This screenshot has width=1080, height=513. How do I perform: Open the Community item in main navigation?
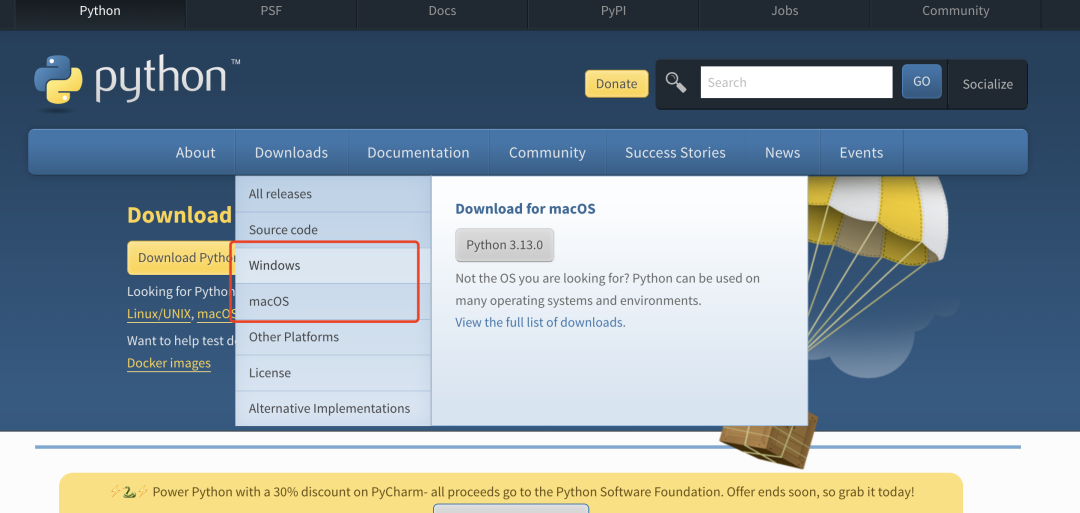[547, 152]
